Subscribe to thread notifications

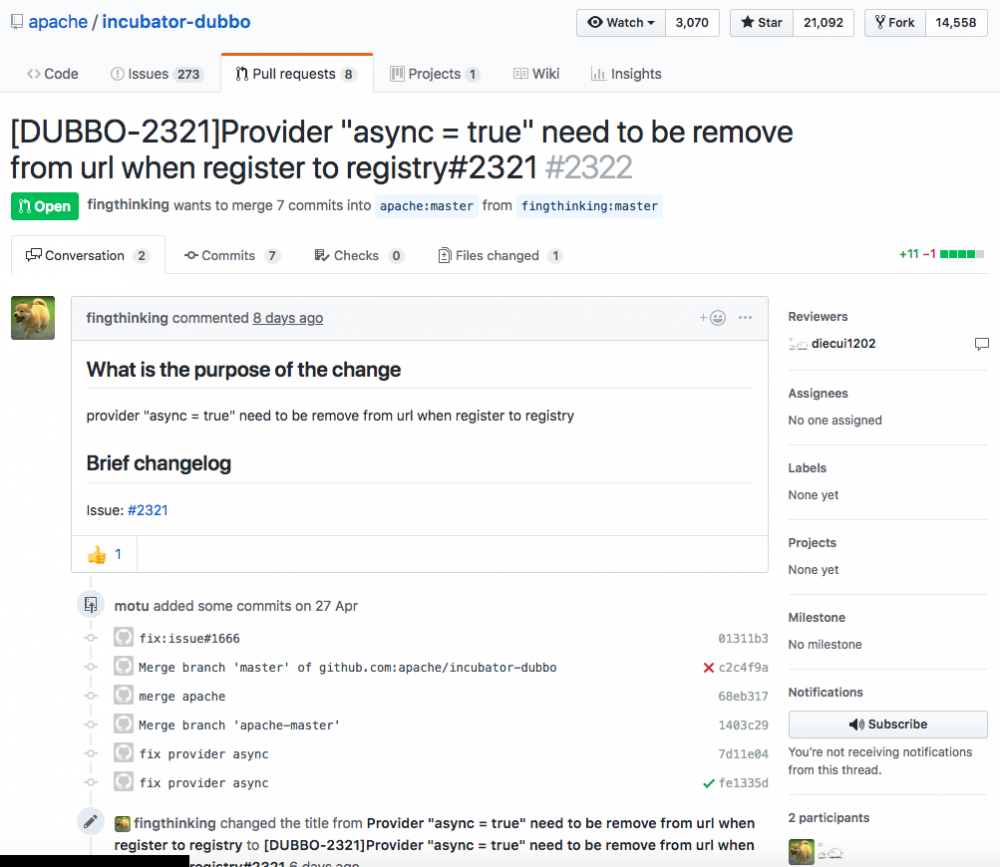click(x=888, y=724)
